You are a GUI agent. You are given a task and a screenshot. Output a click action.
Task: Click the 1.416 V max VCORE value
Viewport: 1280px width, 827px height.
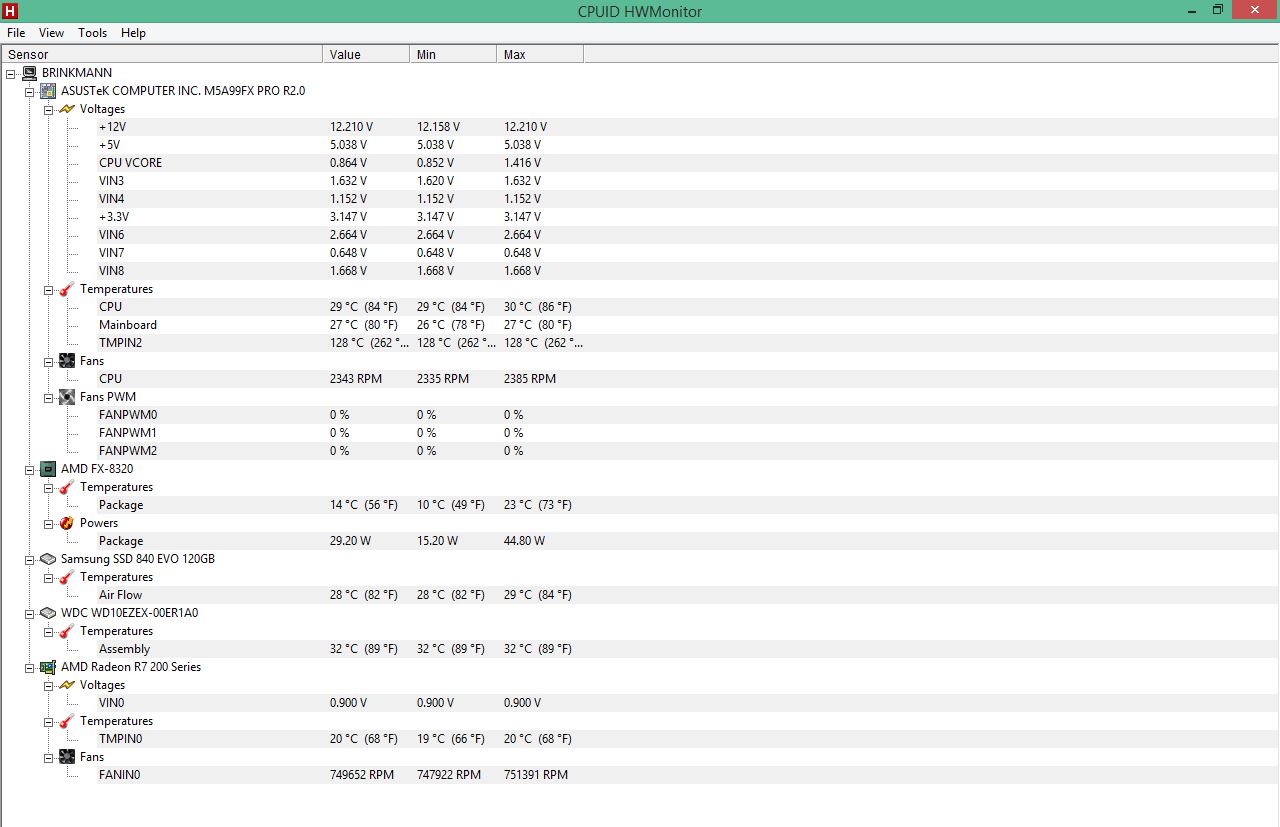point(522,163)
